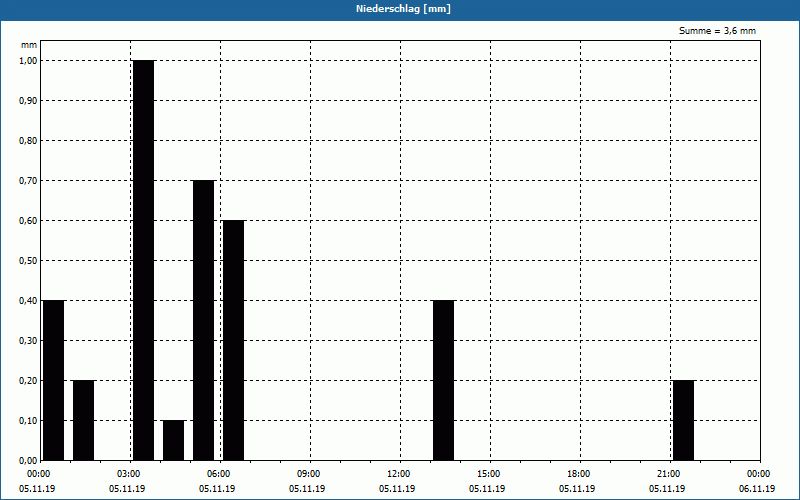Click the Niederschlag [mm] chart title

pos(403,9)
